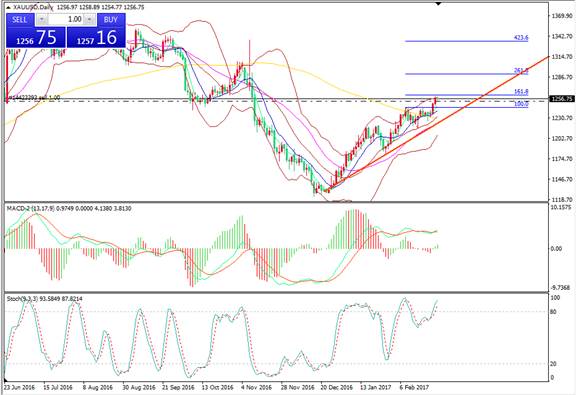Click price scale value 1342.70
This screenshot has width=576, height=395.
tap(562, 36)
